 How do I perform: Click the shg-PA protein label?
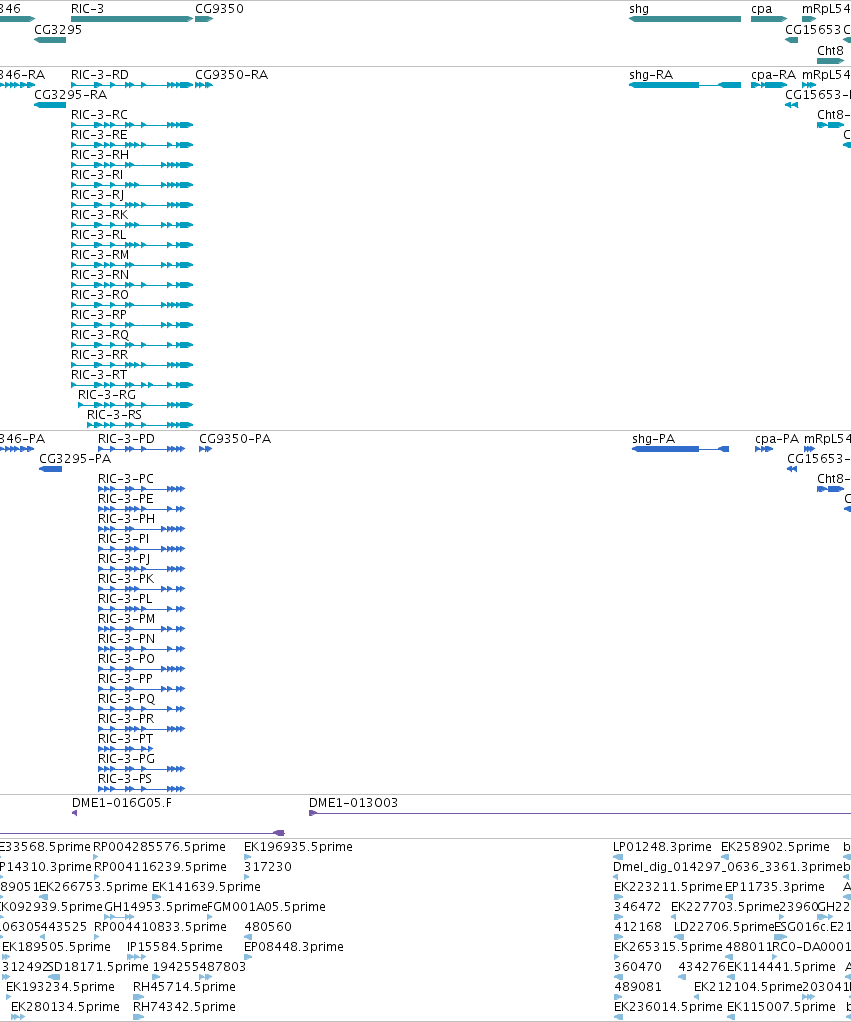[x=654, y=439]
